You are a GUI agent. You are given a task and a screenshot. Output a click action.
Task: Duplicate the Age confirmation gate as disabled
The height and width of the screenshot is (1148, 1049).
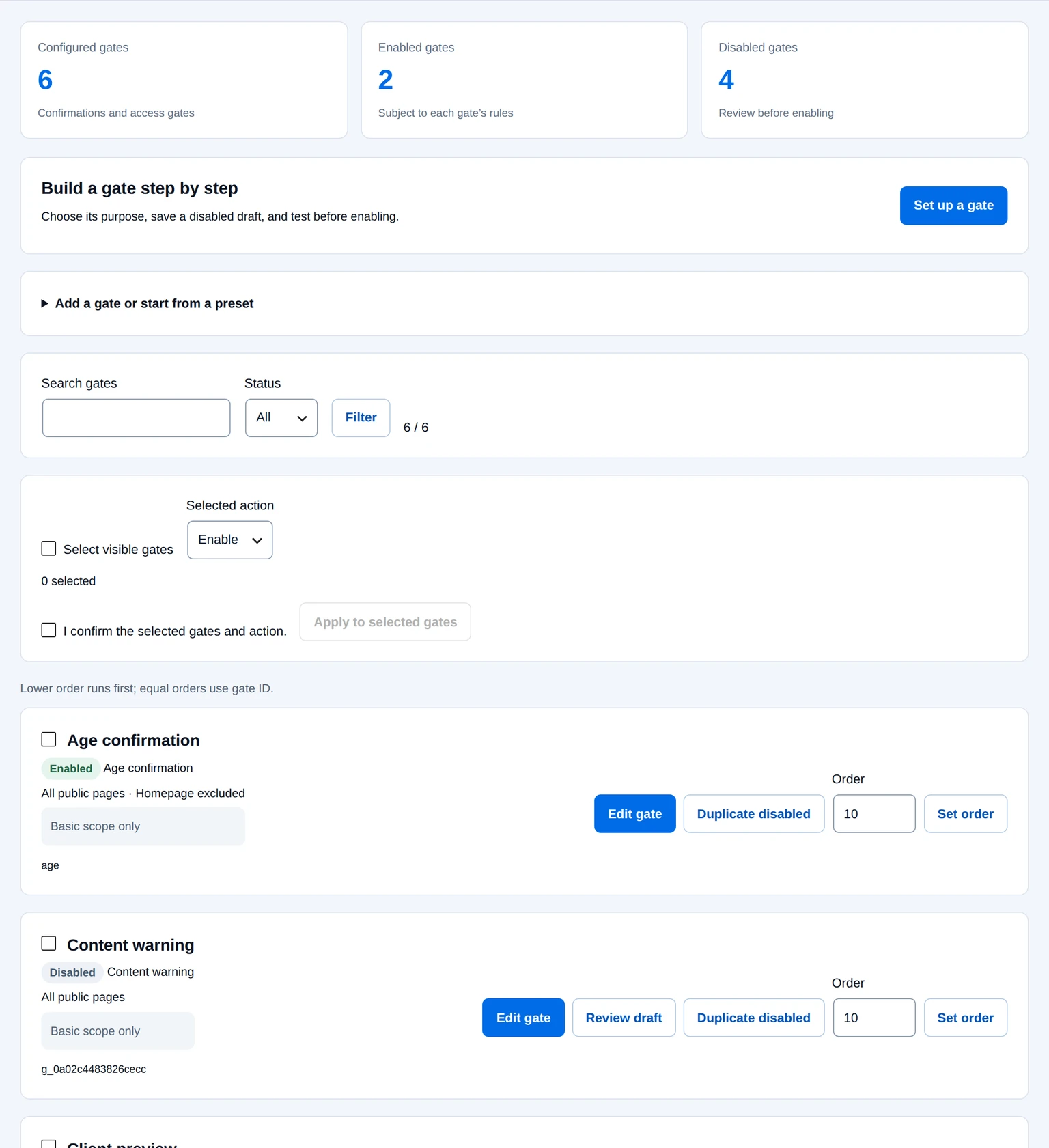tap(753, 813)
